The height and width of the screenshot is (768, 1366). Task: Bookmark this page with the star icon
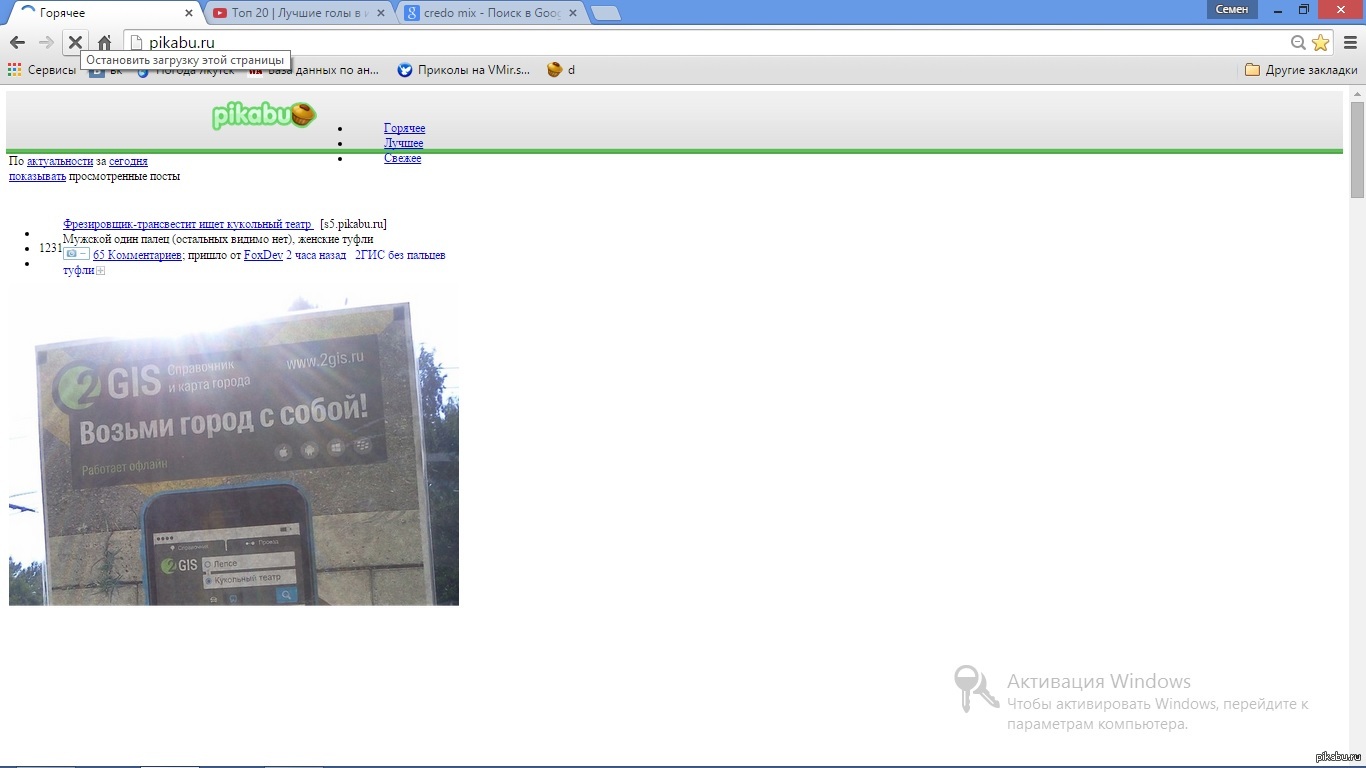pyautogui.click(x=1321, y=42)
